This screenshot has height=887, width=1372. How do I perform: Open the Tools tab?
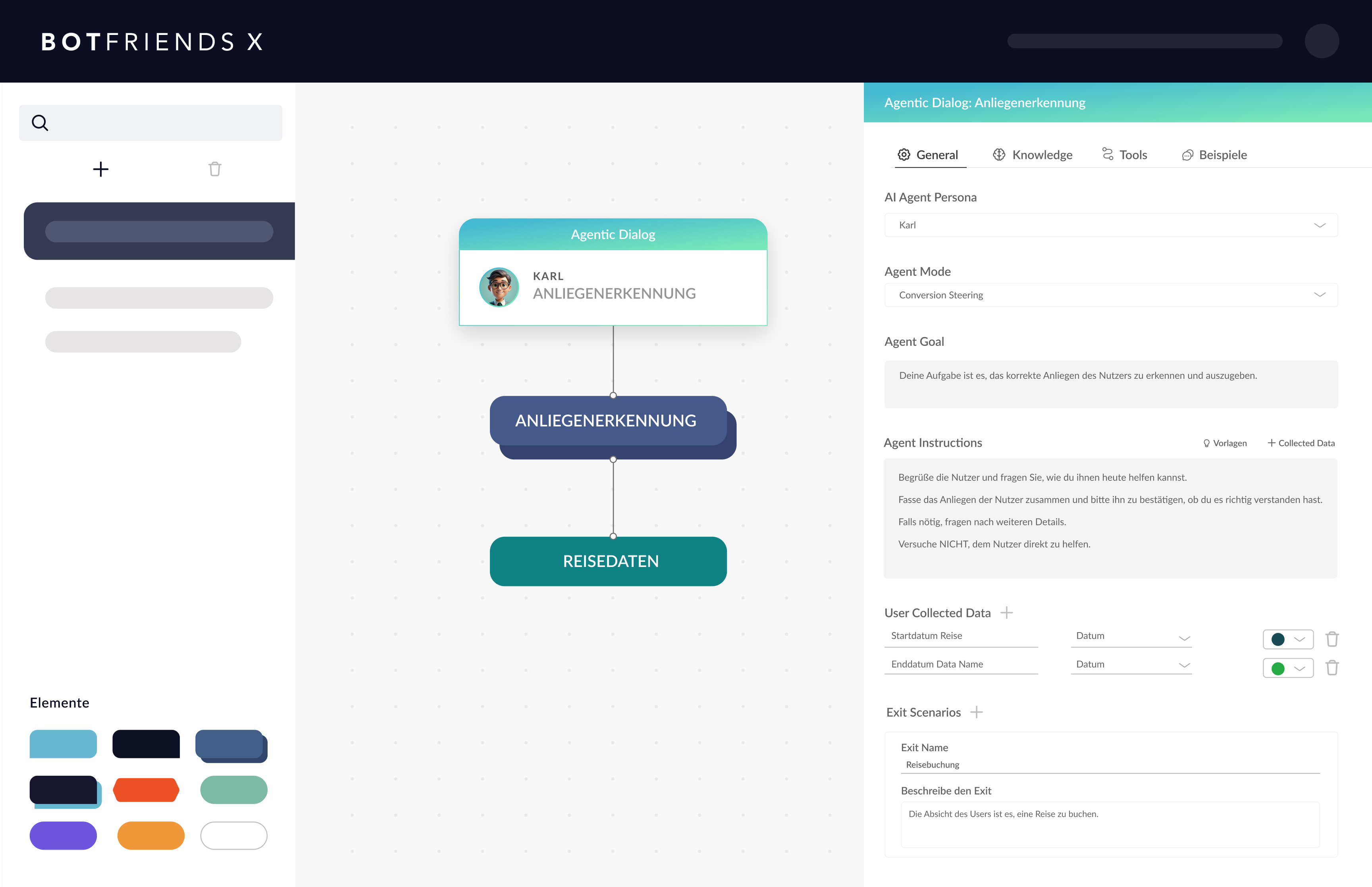click(x=1124, y=155)
